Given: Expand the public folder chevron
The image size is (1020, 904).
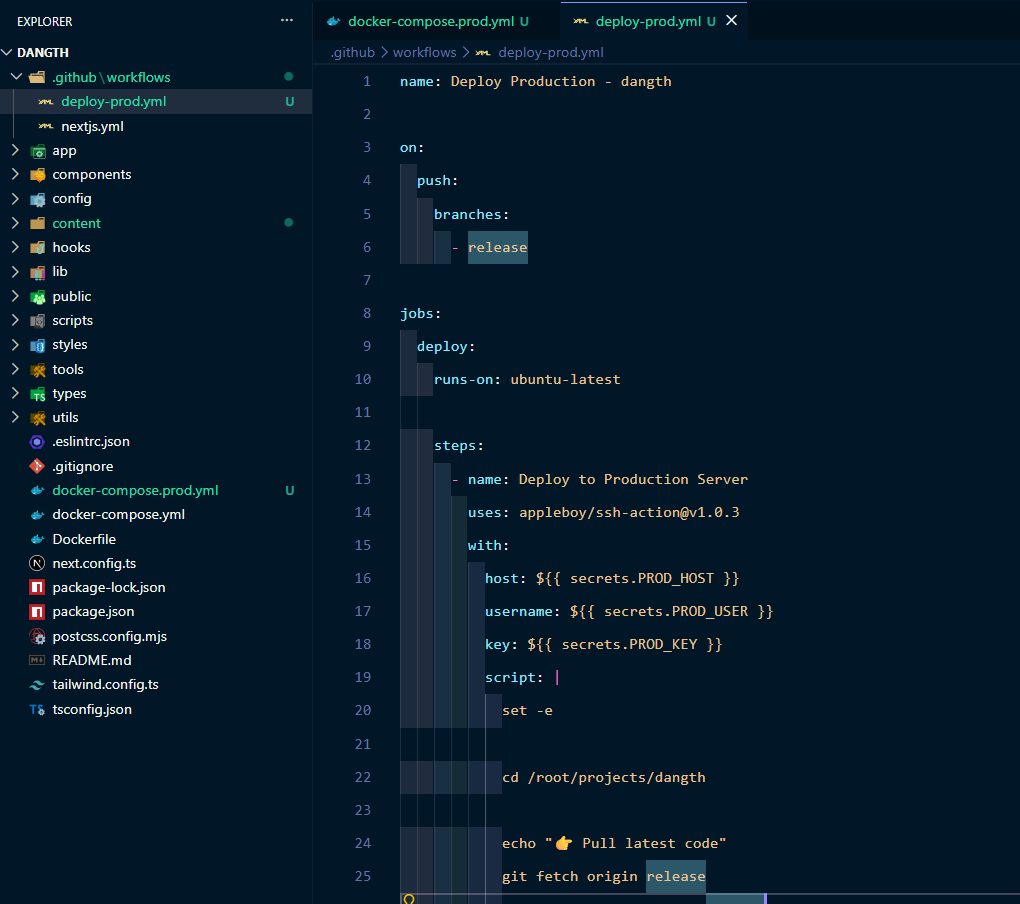Looking at the screenshot, I should tap(15, 296).
